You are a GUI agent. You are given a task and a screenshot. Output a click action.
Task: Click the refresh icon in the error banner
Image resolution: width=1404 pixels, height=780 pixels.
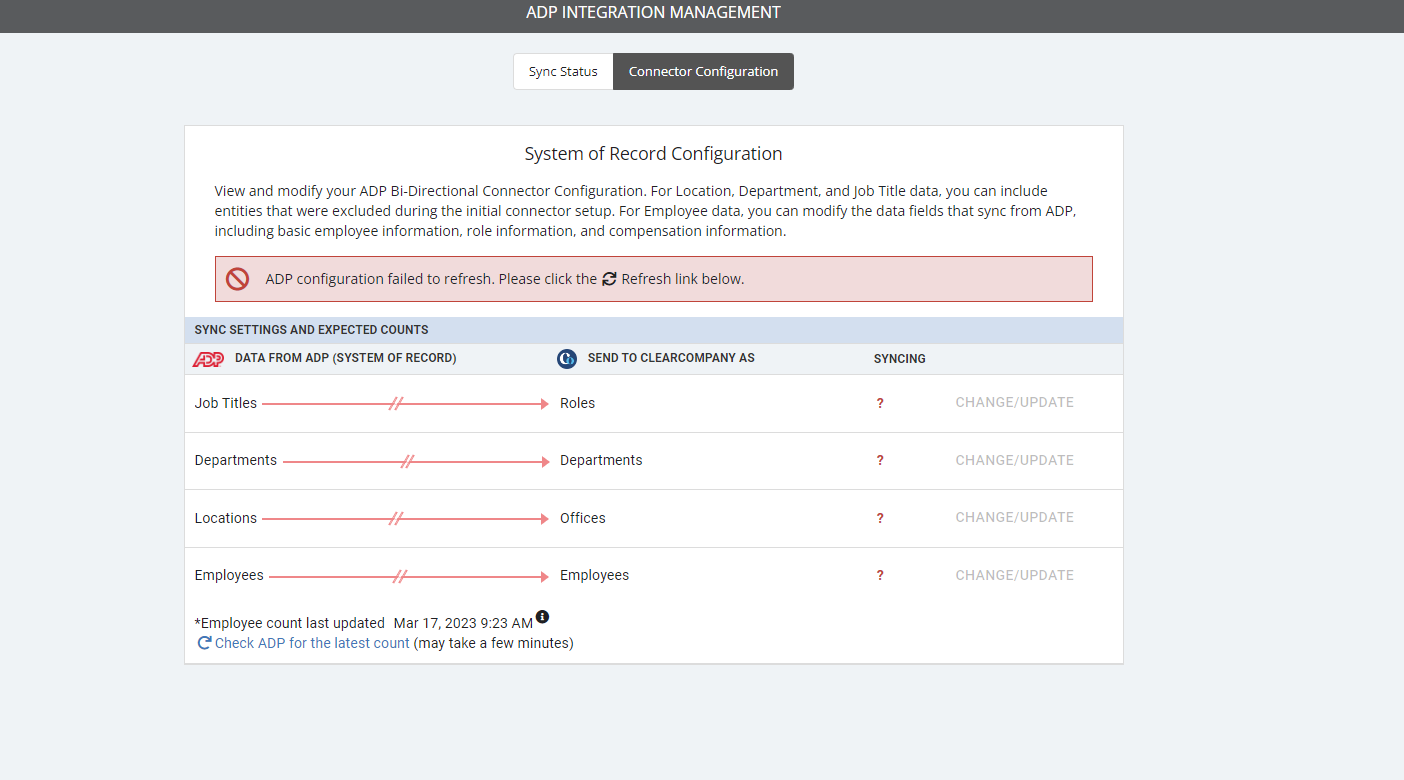tap(609, 279)
